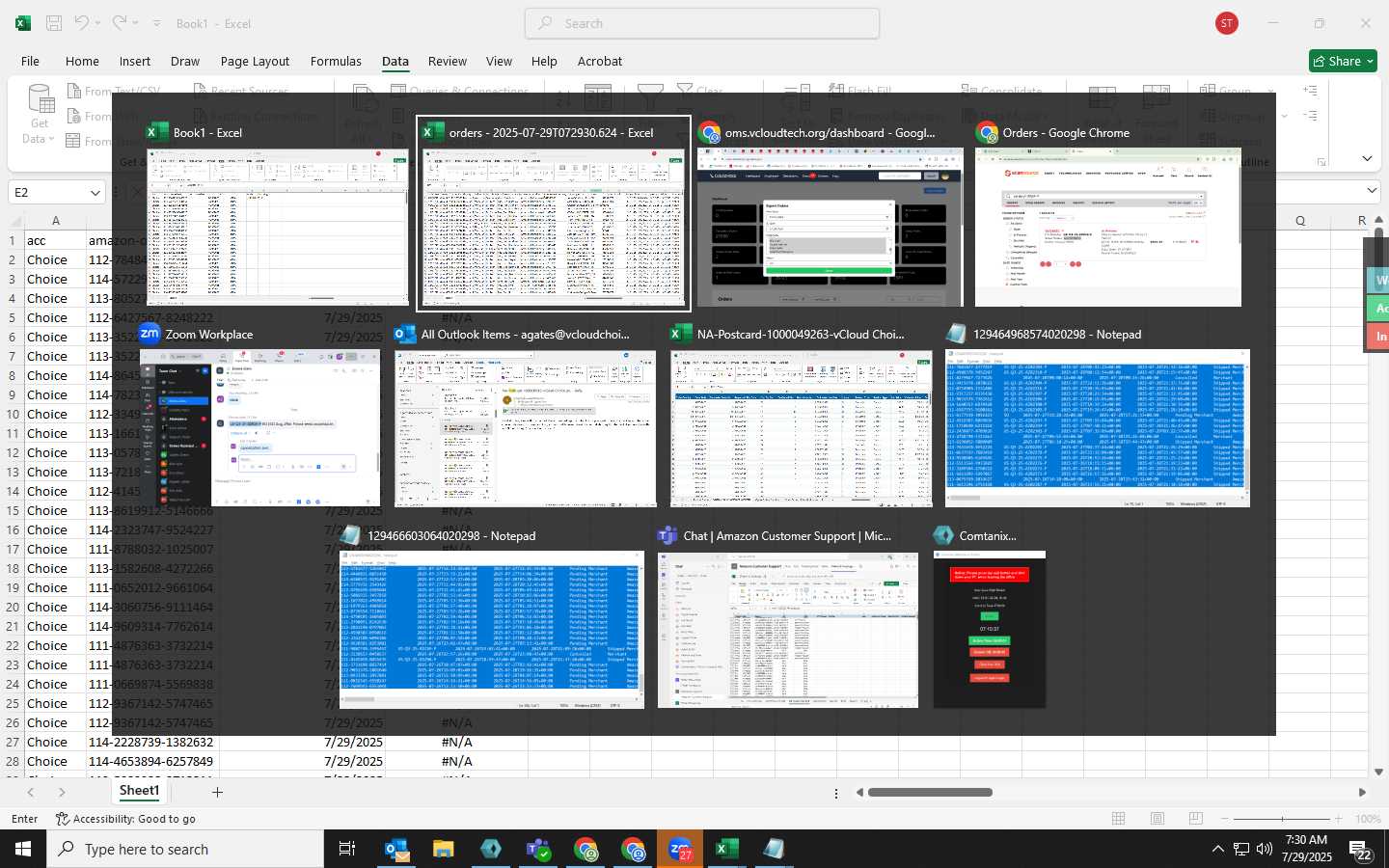Click the Page Break Preview icon in status bar
Viewport: 1389px width, 868px height.
[1196, 819]
